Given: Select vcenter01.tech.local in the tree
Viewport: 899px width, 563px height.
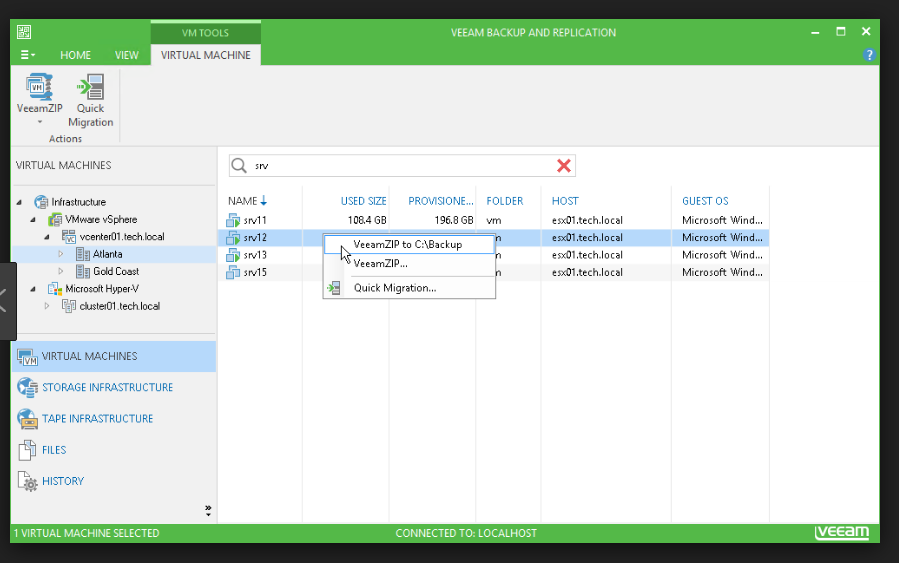Looking at the screenshot, I should [122, 237].
